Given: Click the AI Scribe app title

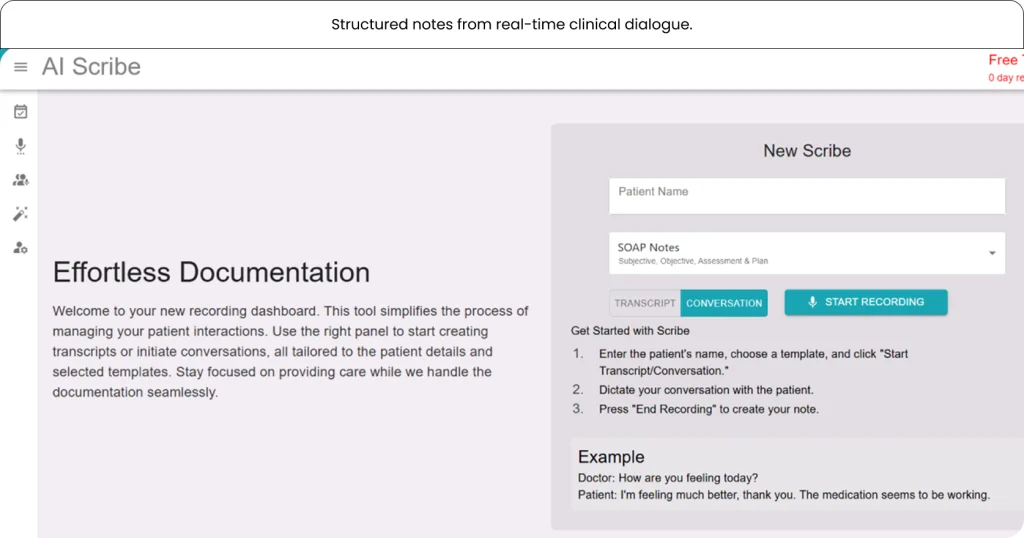Looking at the screenshot, I should click(91, 67).
